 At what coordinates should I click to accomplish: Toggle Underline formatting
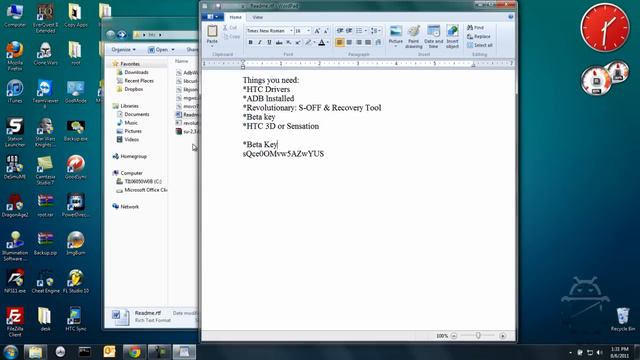click(269, 42)
